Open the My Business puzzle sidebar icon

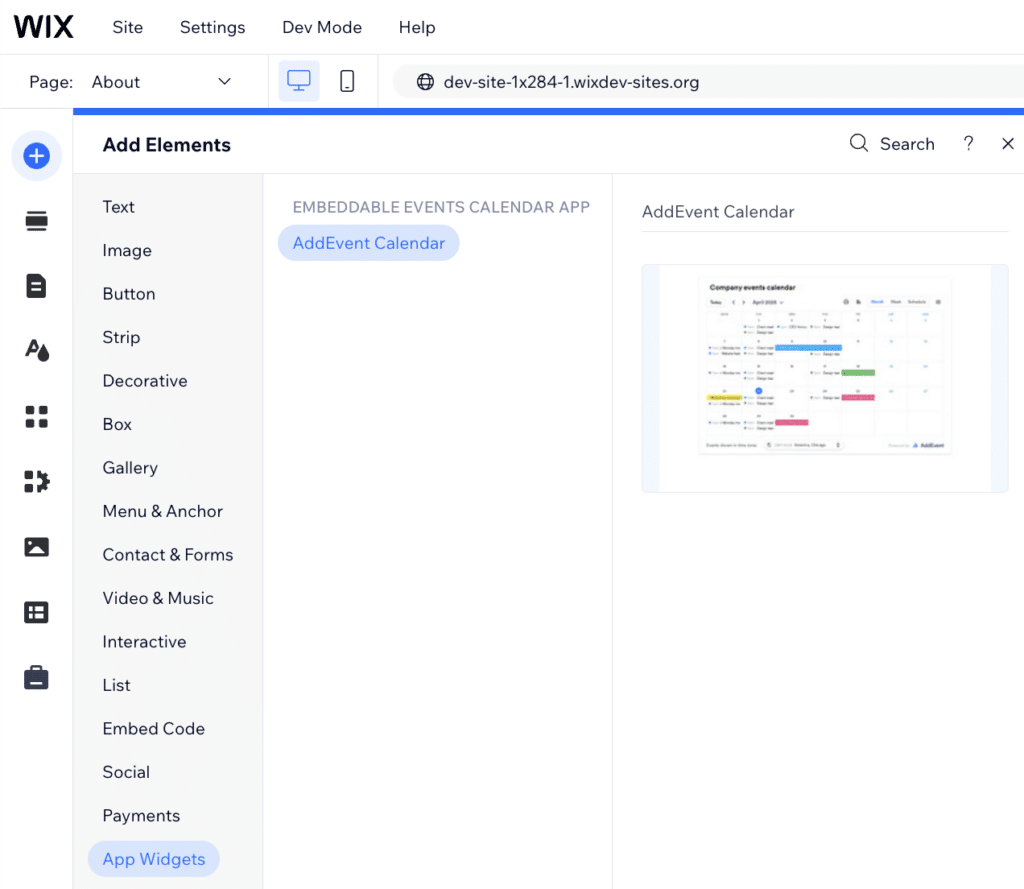(x=37, y=481)
